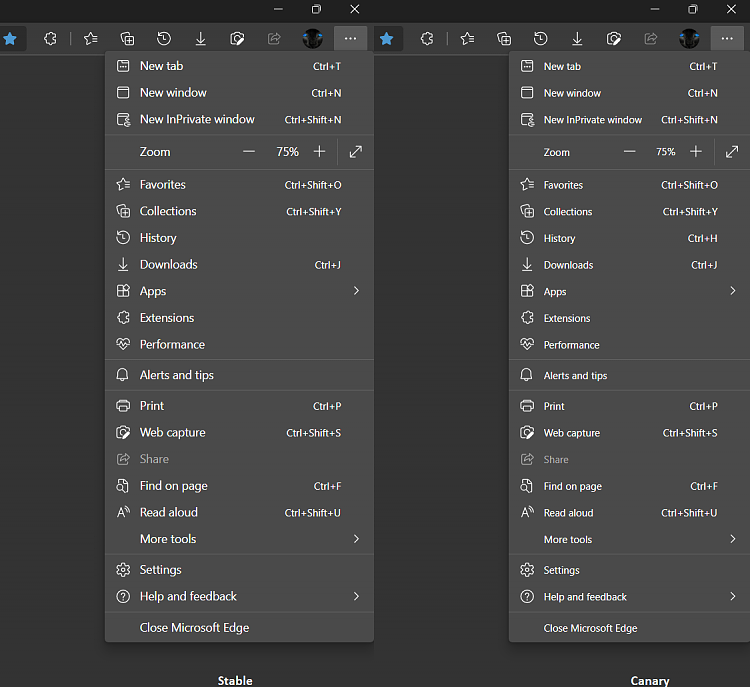Screen dimensions: 750x687
Task: Open Downloads toolbar icon in Canary window
Action: [577, 38]
